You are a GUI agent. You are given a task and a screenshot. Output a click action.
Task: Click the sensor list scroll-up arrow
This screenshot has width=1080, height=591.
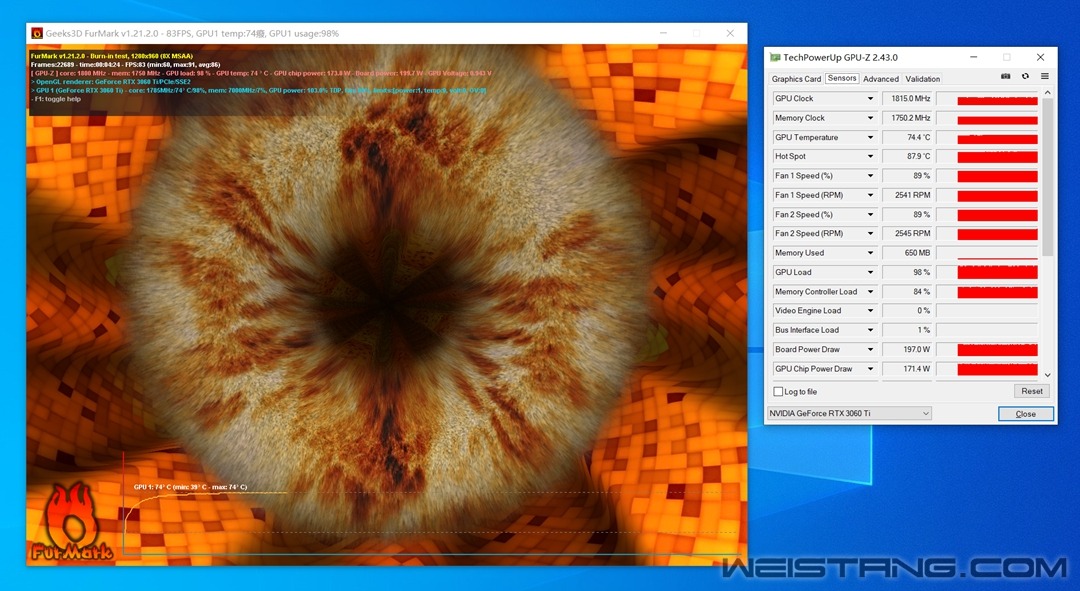(x=1048, y=92)
